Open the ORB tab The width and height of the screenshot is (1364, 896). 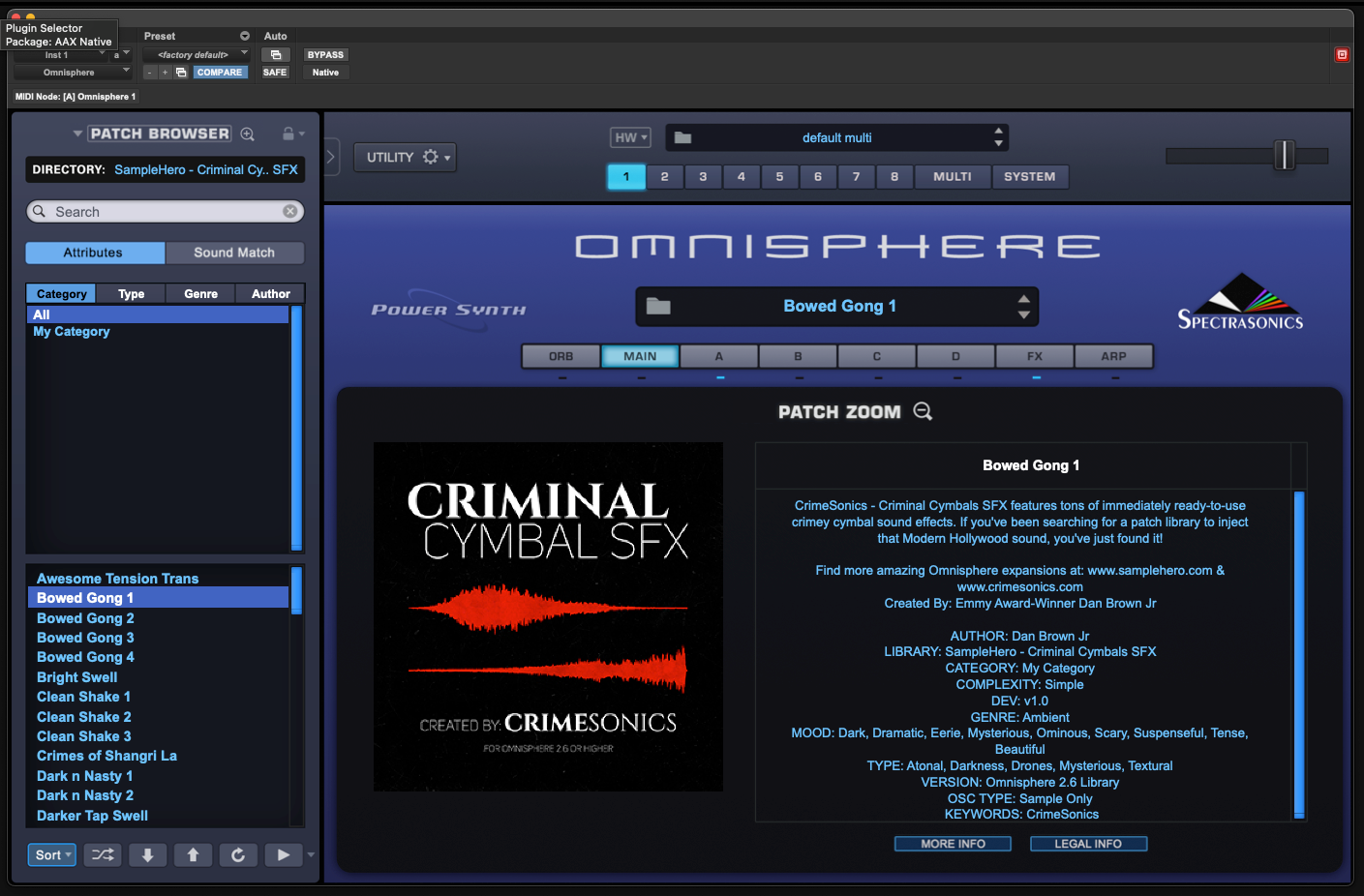point(561,356)
